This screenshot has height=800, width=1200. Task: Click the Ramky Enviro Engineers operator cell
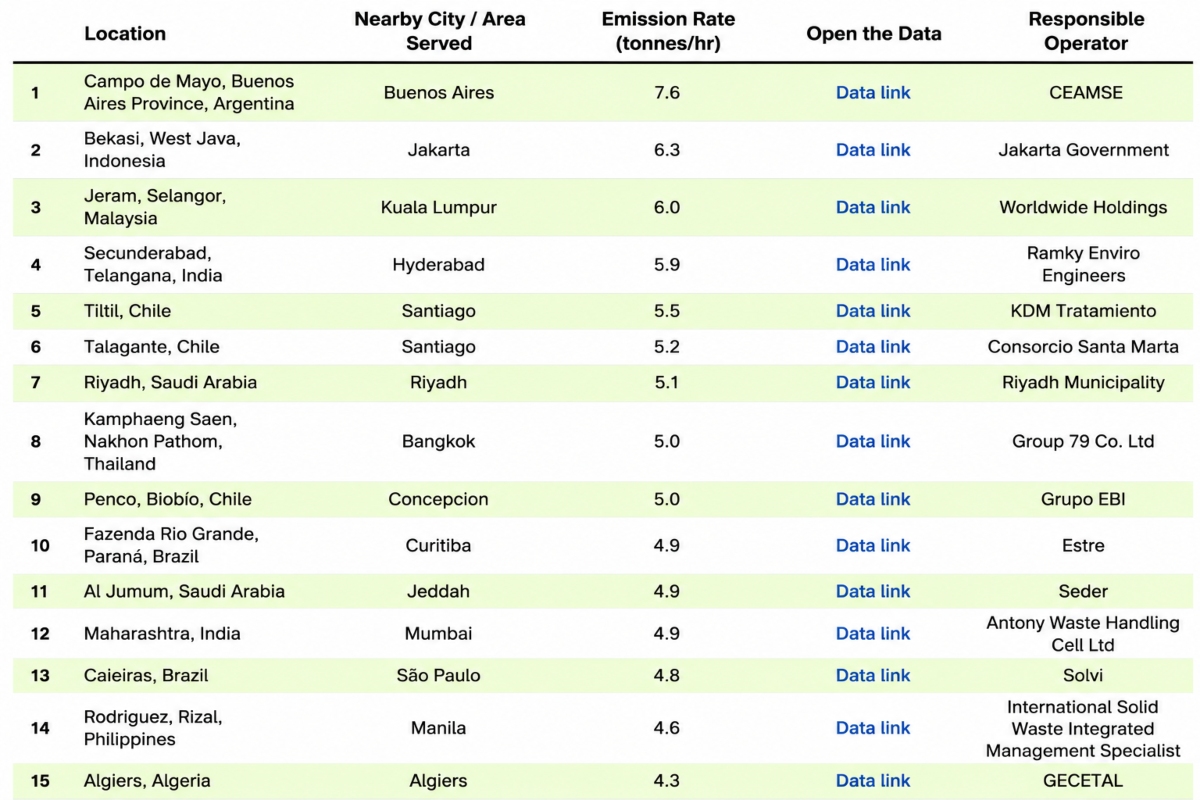click(x=1084, y=264)
